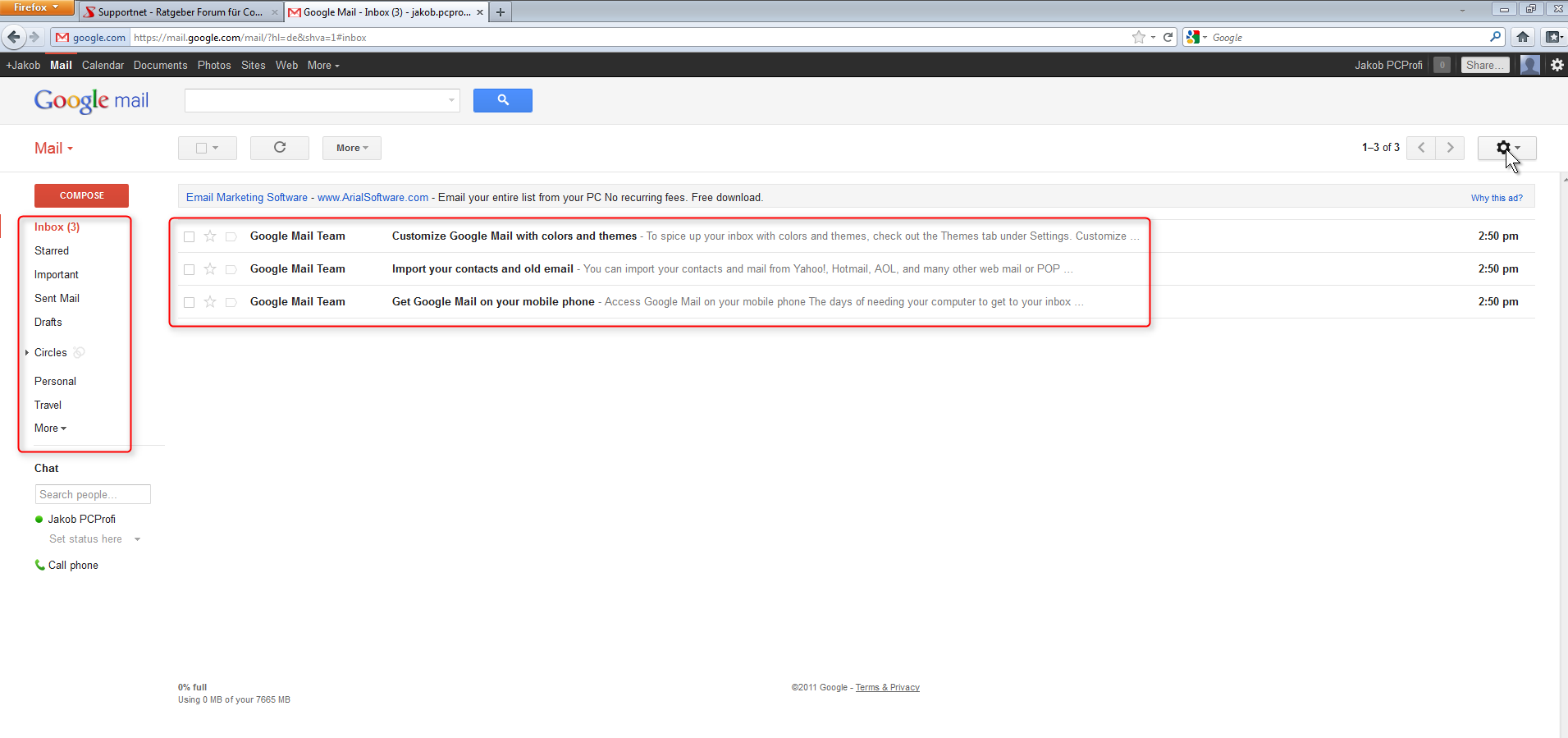Click the Firefox URL address field
Image resolution: width=1568 pixels, height=738 pixels.
[629, 37]
